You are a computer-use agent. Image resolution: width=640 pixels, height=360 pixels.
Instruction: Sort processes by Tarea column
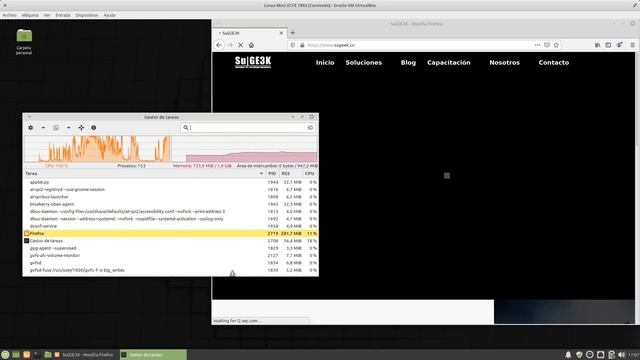[144, 173]
